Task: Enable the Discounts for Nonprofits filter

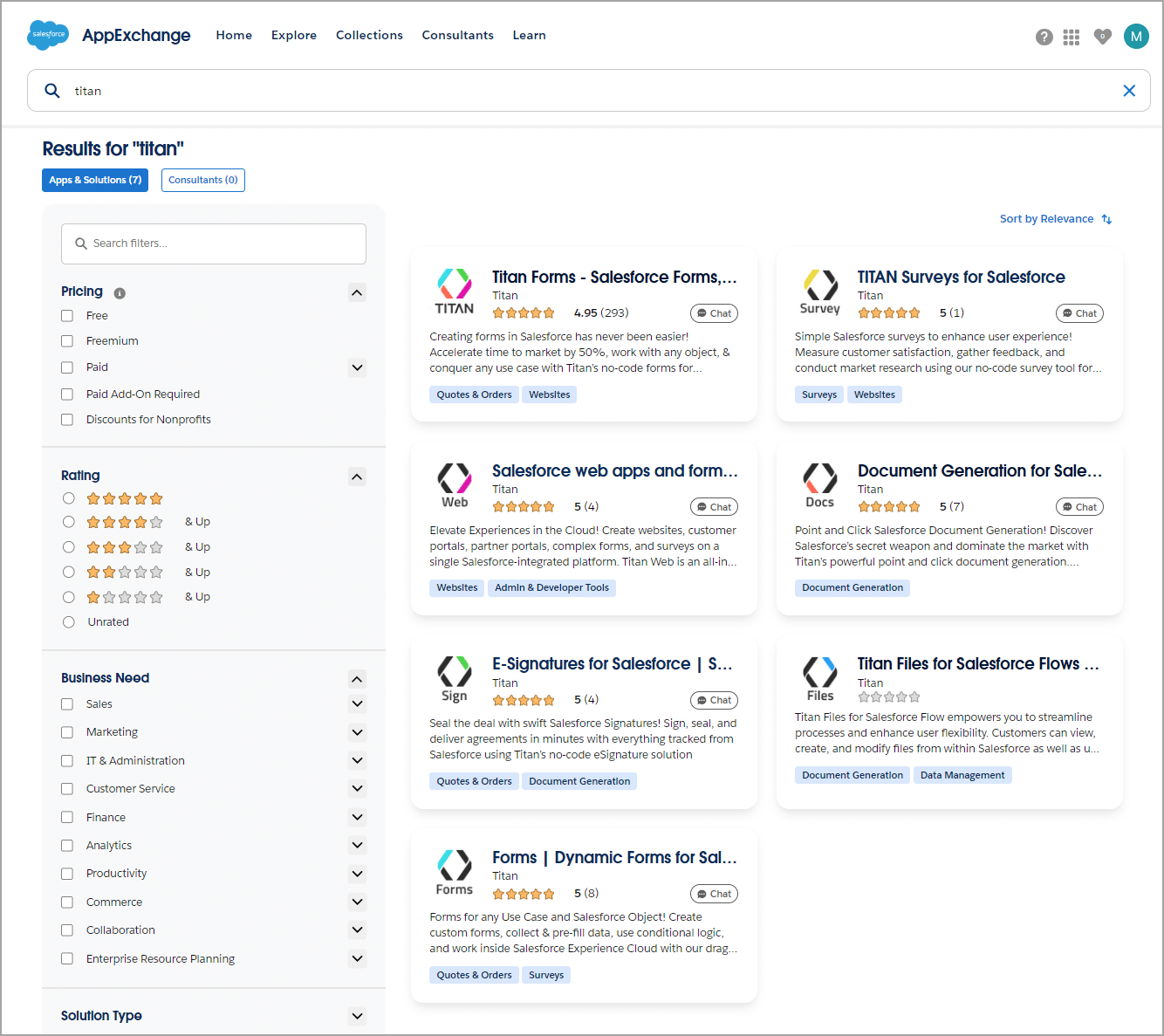Action: click(x=66, y=419)
